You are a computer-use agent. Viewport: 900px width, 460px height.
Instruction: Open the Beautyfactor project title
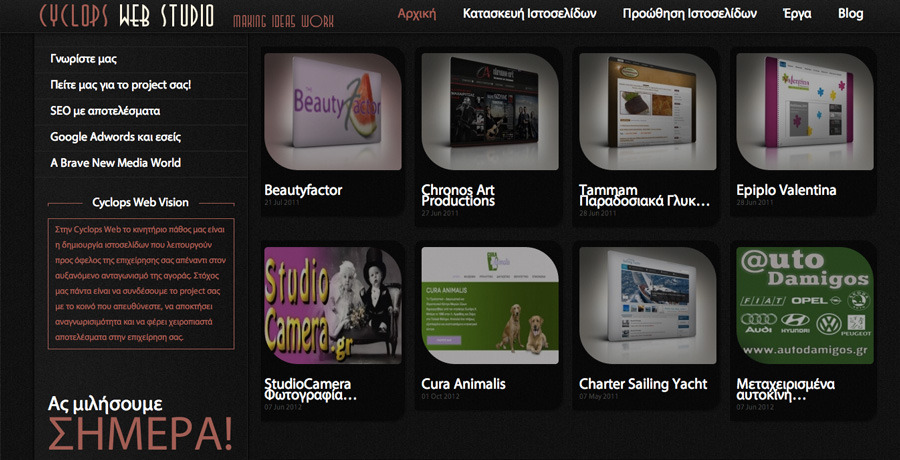coord(303,190)
